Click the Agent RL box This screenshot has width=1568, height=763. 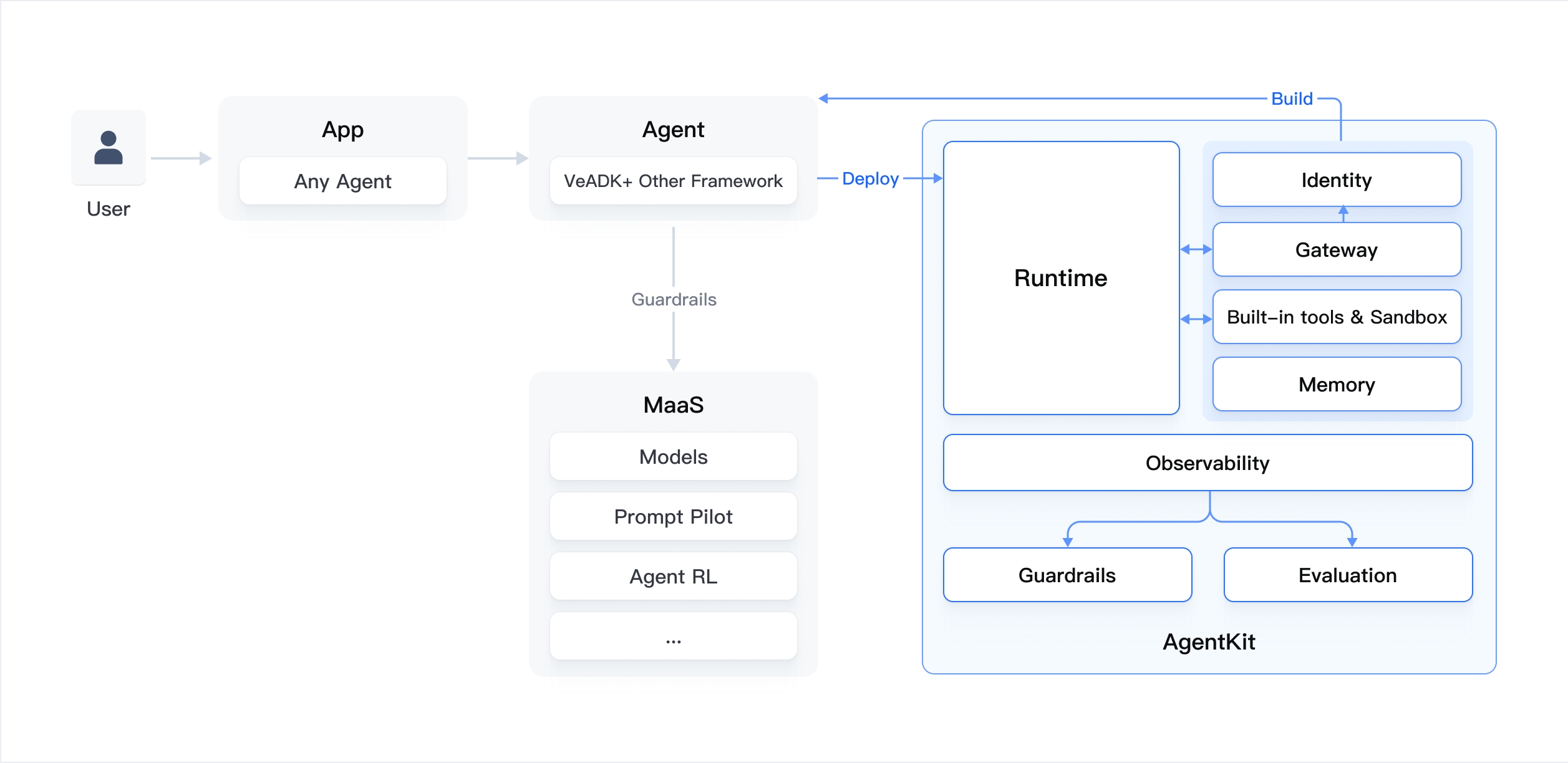pyautogui.click(x=673, y=577)
